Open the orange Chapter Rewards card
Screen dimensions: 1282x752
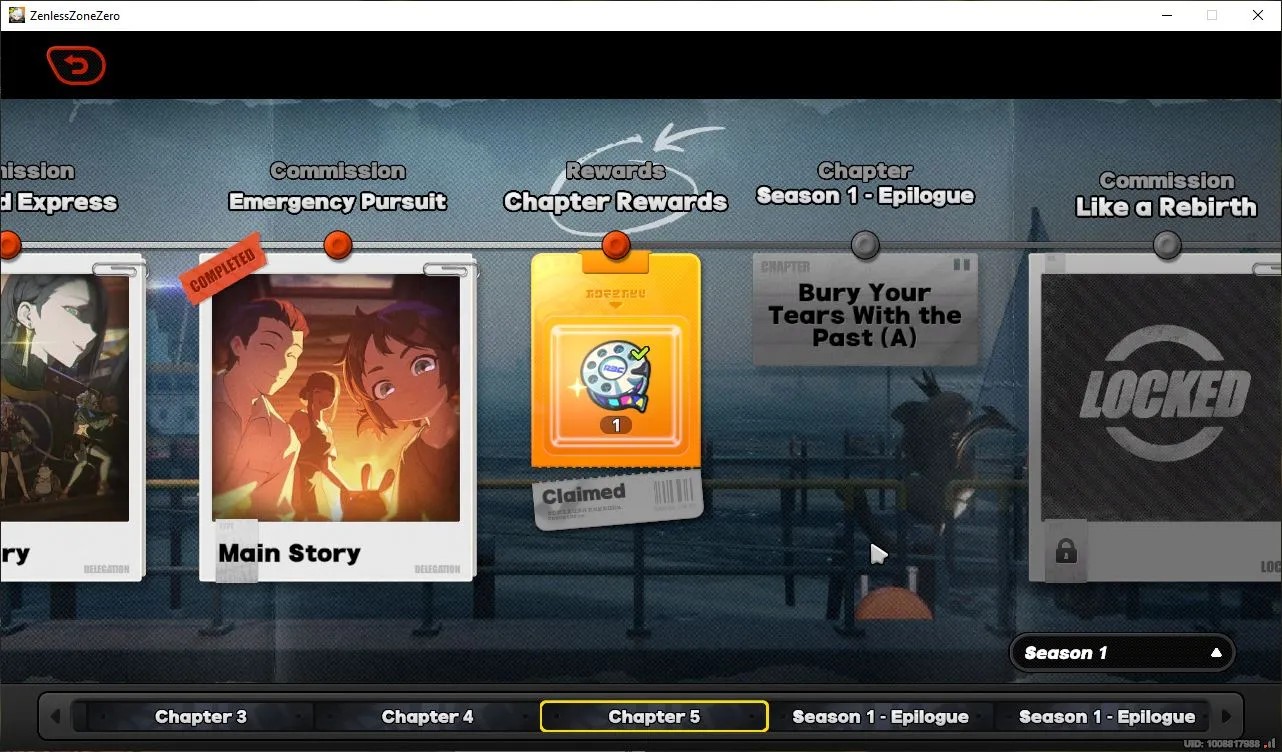click(x=616, y=360)
